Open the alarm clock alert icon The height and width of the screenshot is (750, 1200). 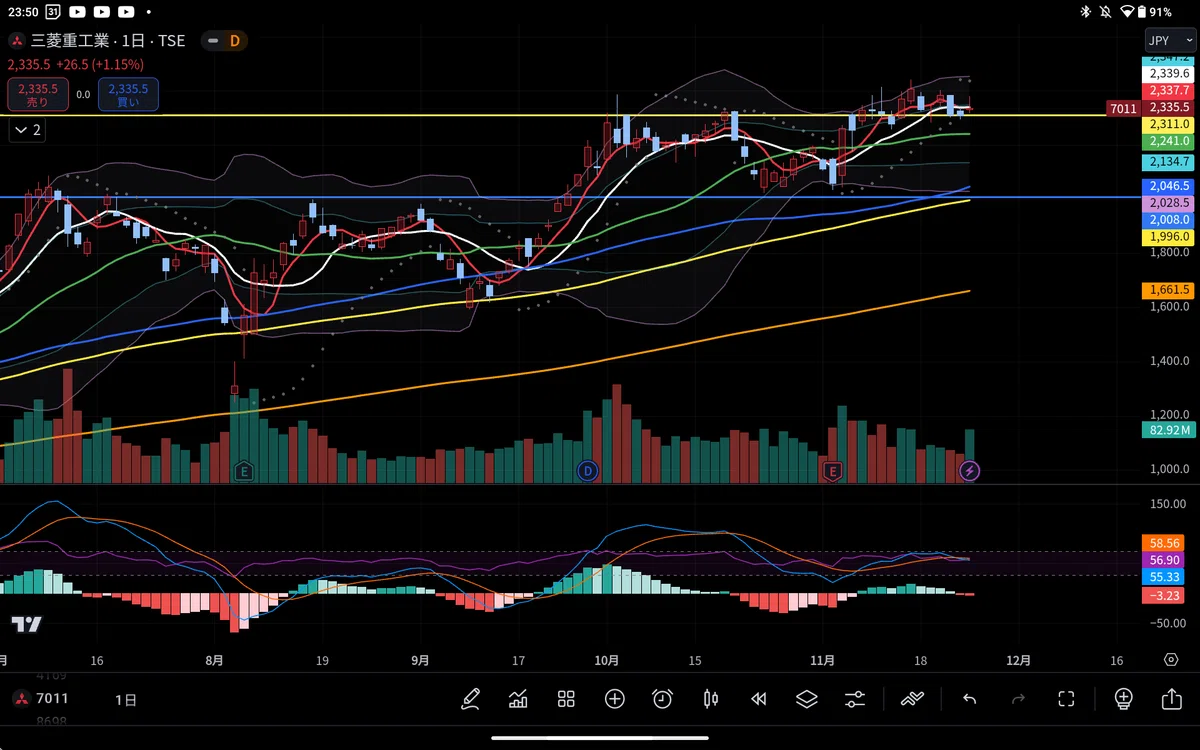[x=662, y=699]
